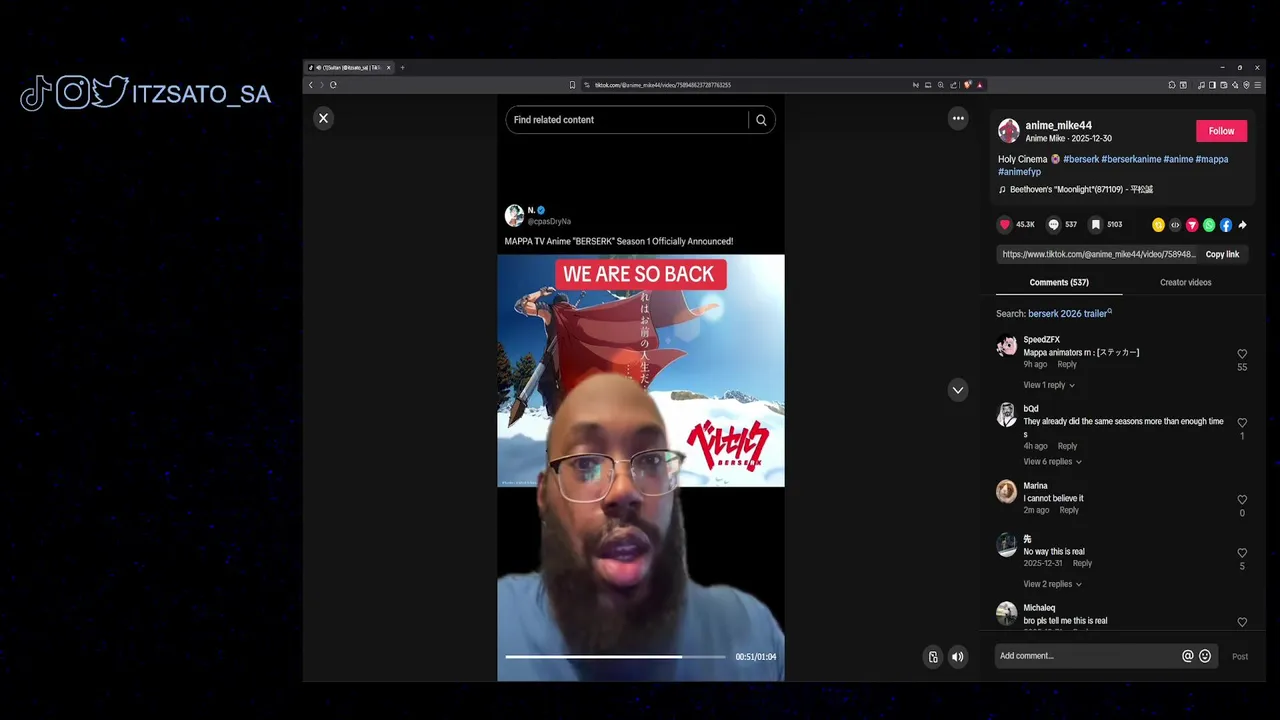Viewport: 1280px width, 720px height.
Task: Toggle the browser sidebar panel icon
Action: [x=1212, y=85]
